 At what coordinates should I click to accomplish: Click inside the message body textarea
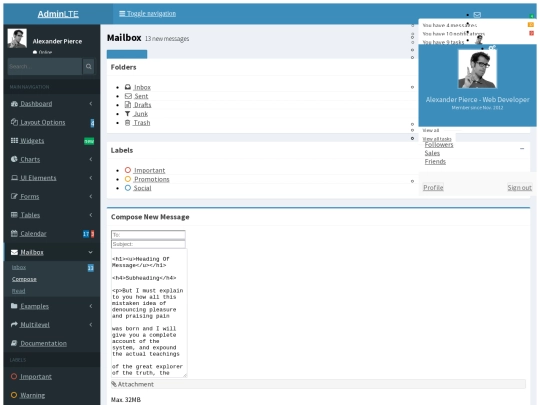click(x=149, y=313)
